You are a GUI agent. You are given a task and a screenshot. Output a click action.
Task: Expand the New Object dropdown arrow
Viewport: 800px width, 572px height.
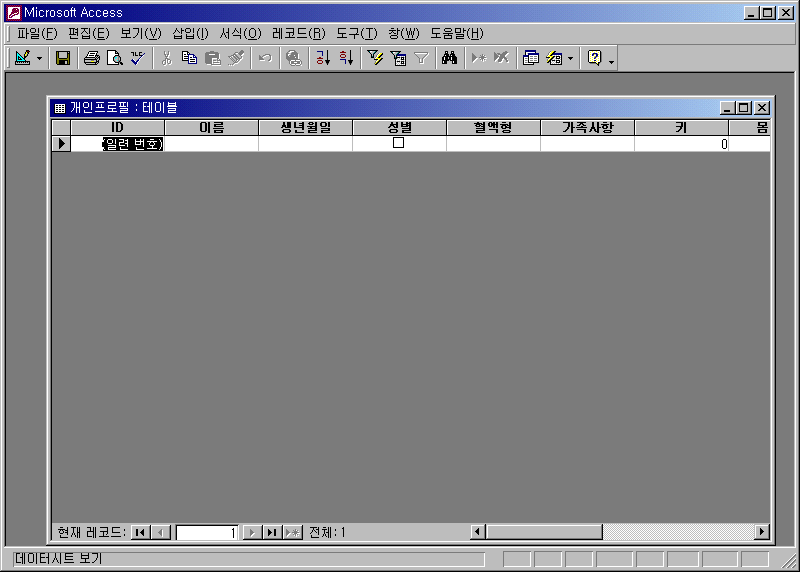tap(570, 59)
